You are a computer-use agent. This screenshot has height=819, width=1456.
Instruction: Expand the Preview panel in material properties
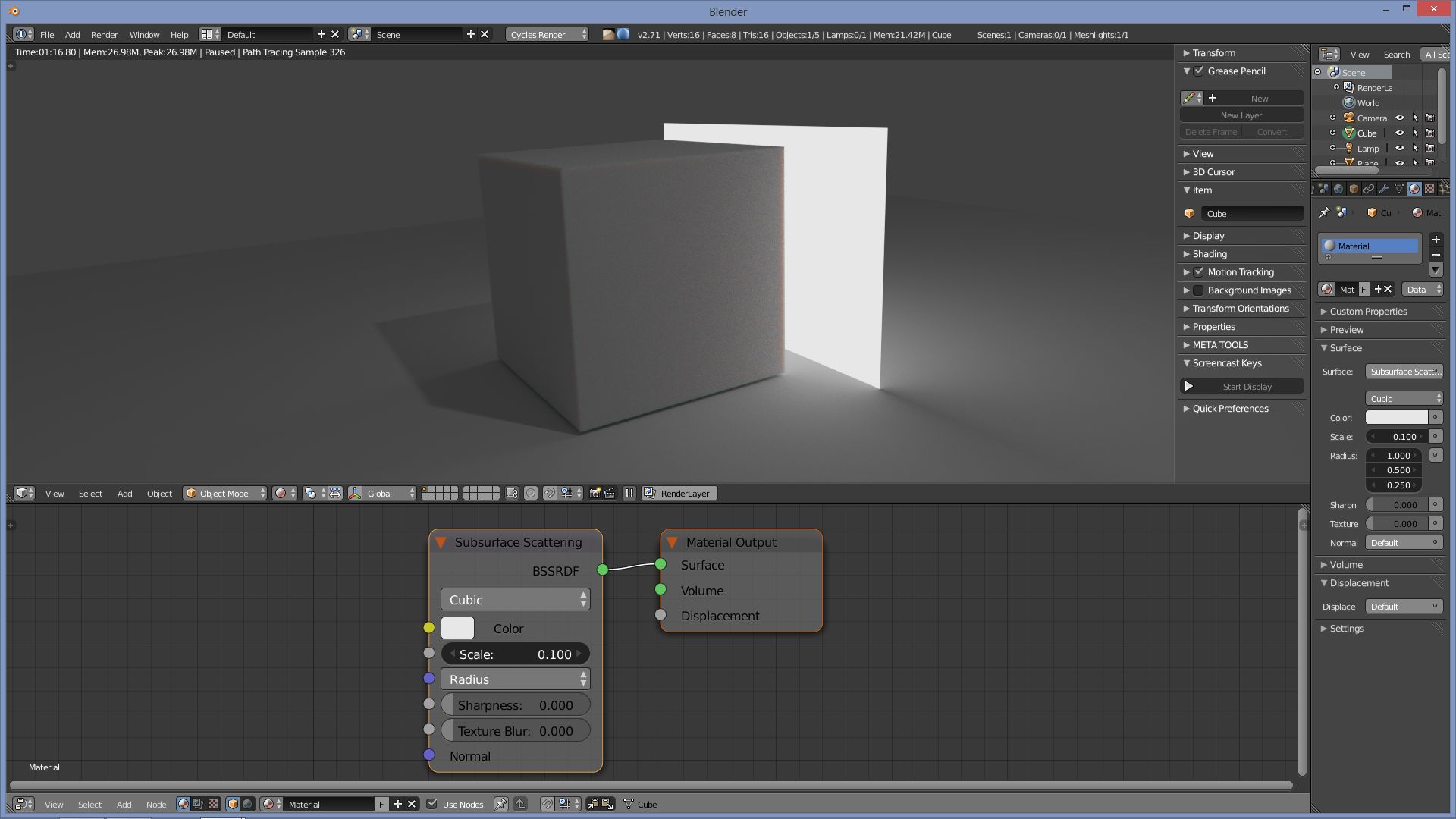point(1346,329)
